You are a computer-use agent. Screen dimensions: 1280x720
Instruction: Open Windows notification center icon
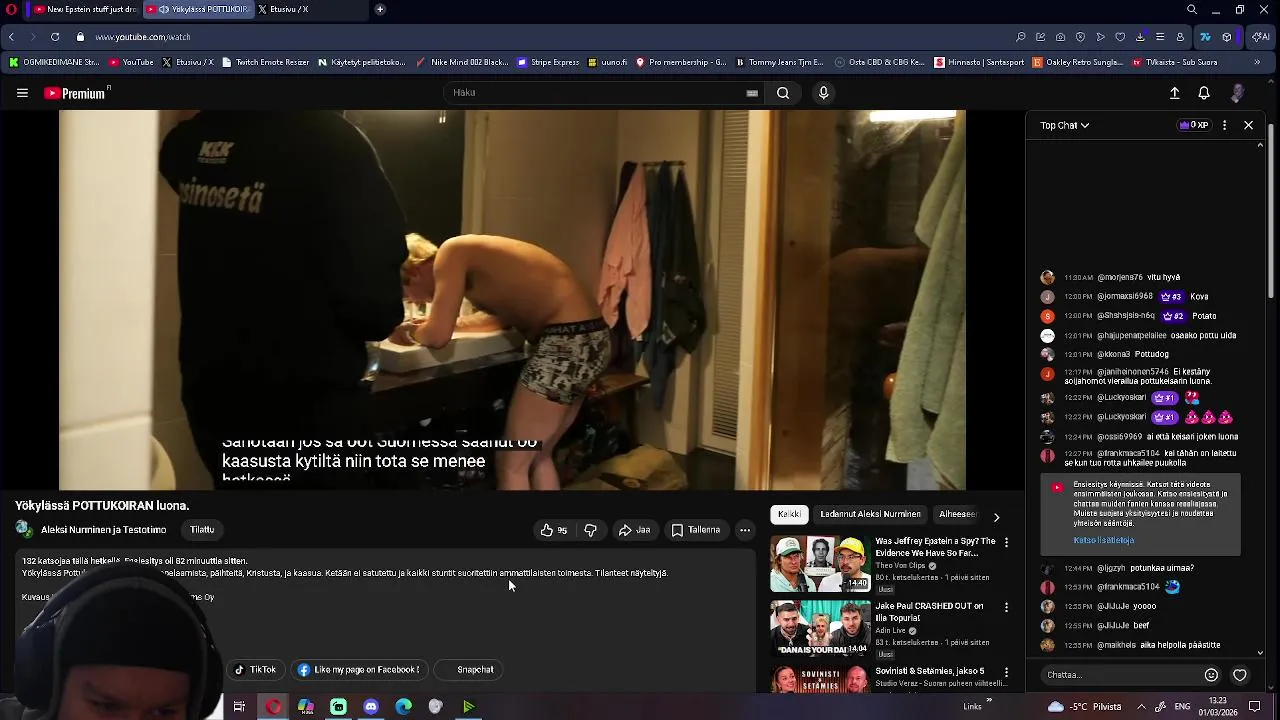(x=1255, y=707)
